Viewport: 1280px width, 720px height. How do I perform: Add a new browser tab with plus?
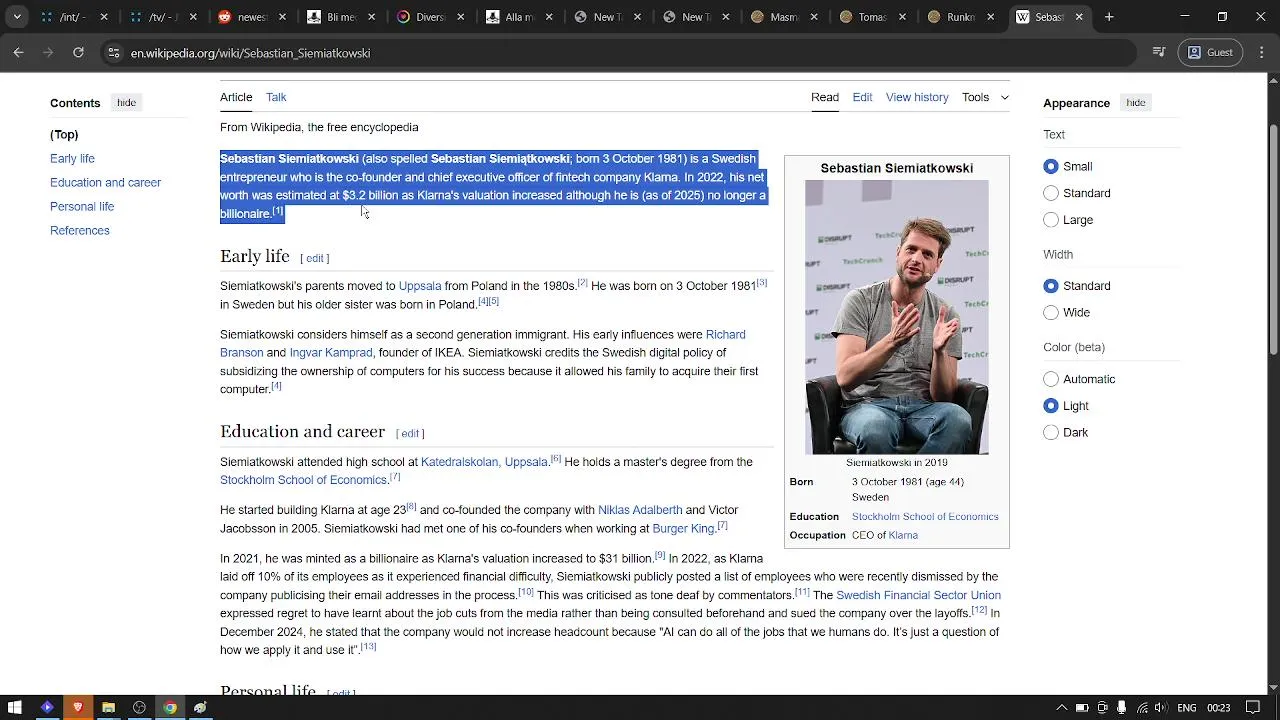pos(1109,17)
